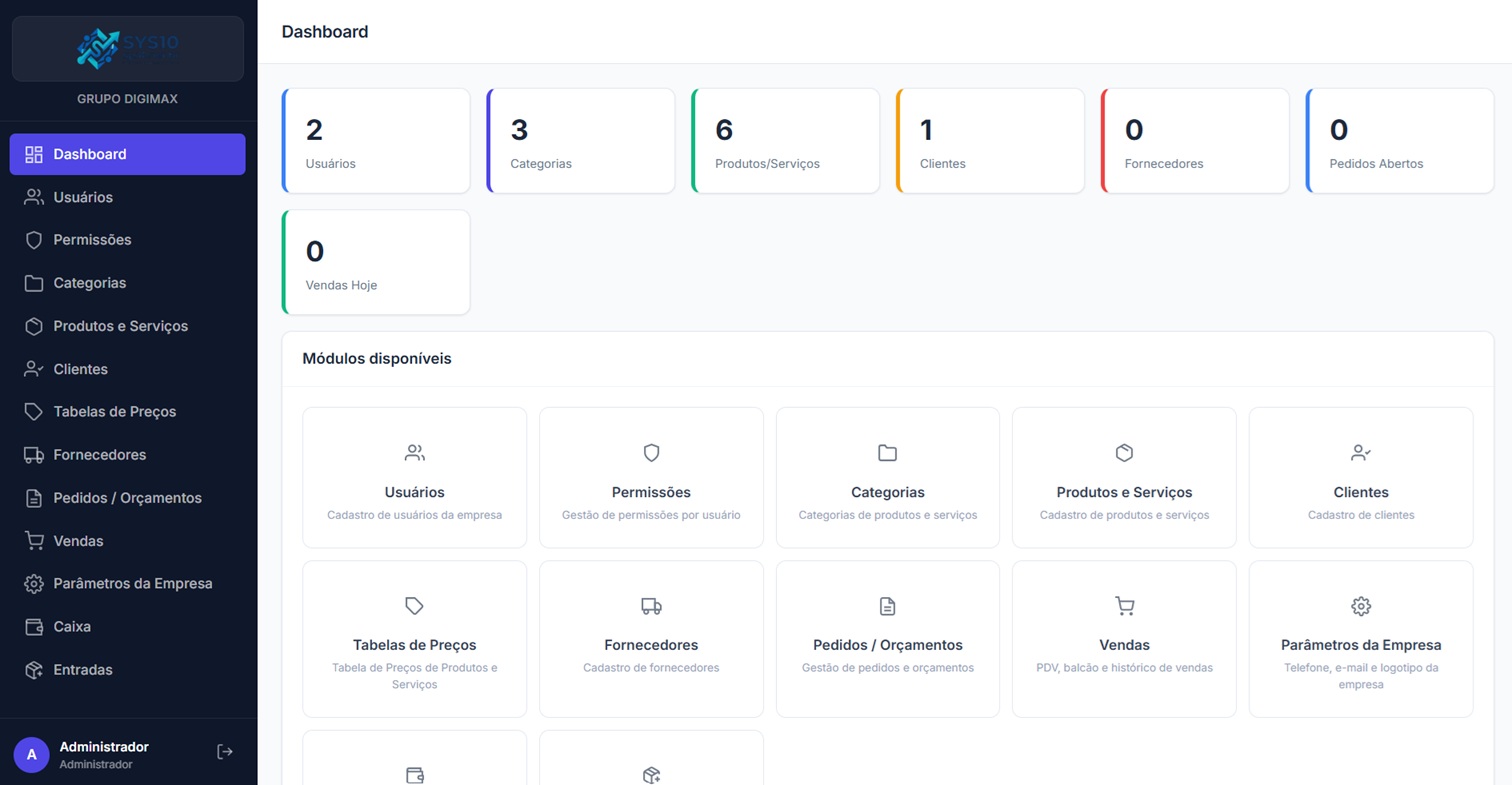Click the package icon in the bottom partial card
Screen dimensions: 1512x785
pos(651,775)
